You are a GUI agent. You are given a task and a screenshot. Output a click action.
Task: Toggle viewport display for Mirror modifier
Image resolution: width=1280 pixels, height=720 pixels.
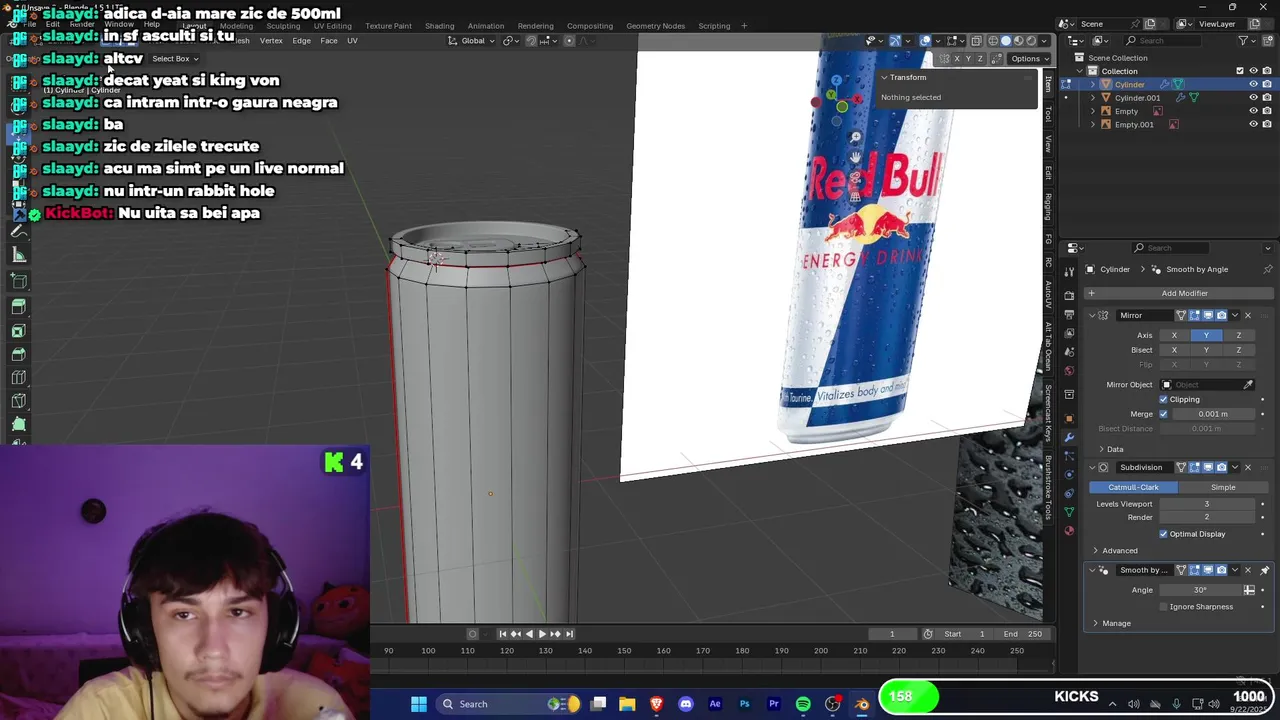point(1208,315)
